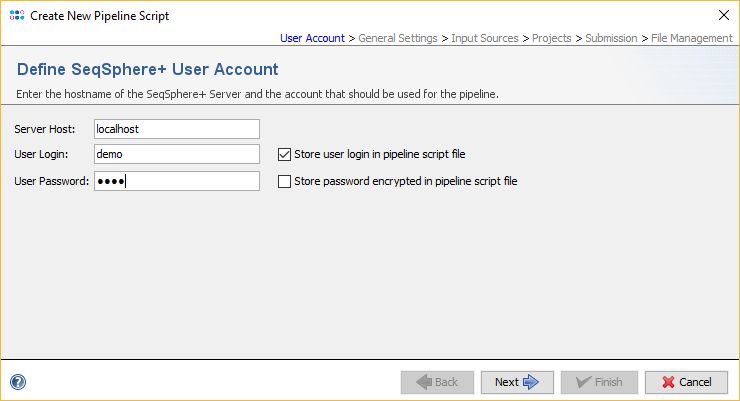The width and height of the screenshot is (740, 401).
Task: Click the blue arrow icon on Next
Action: point(531,382)
